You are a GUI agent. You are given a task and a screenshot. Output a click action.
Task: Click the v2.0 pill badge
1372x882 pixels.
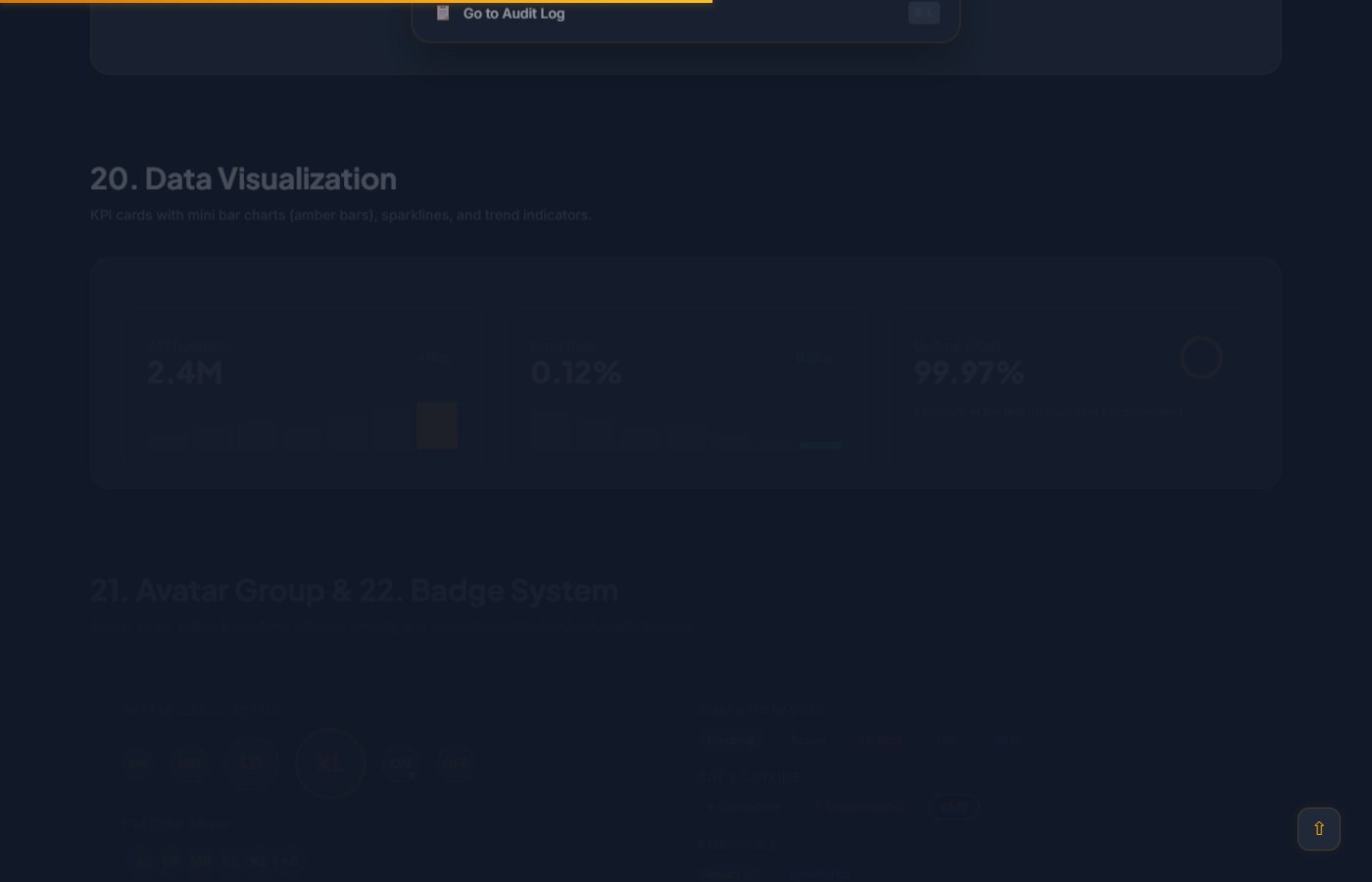pos(955,806)
